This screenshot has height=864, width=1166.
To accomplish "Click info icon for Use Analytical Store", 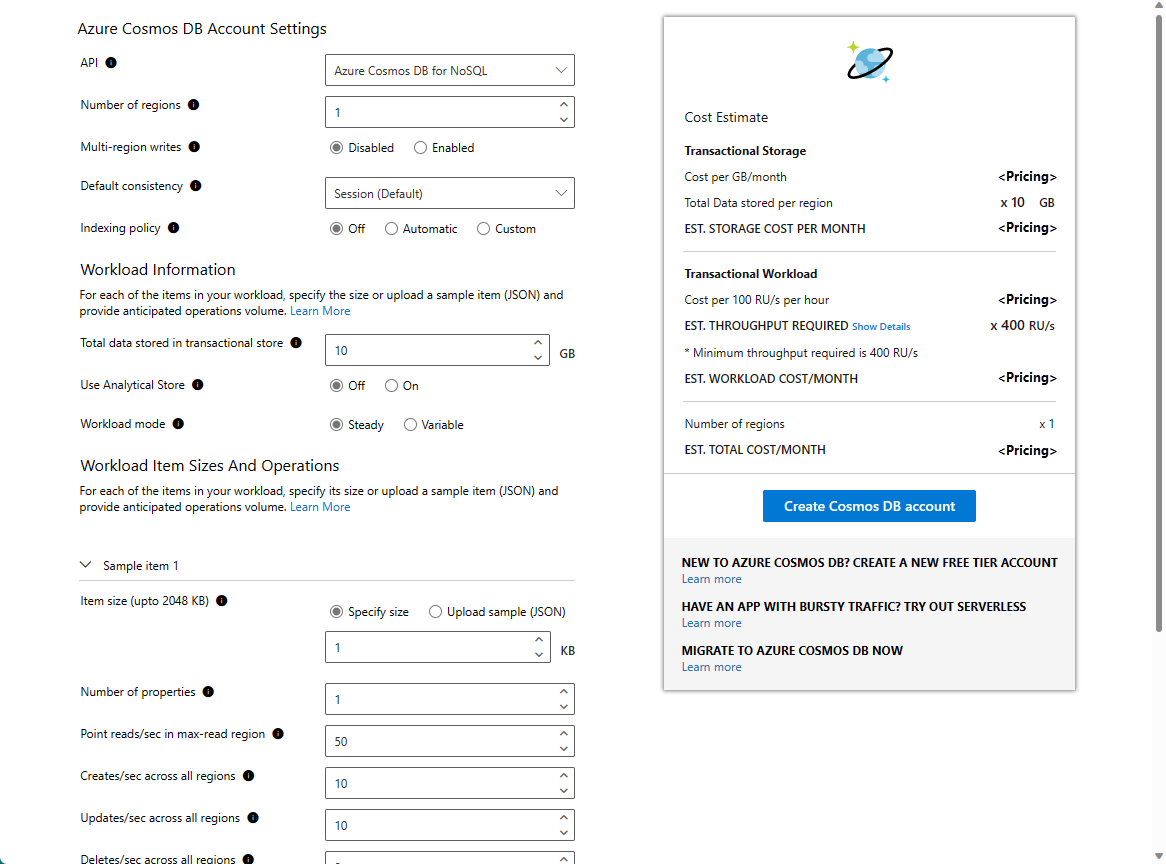I will 198,385.
